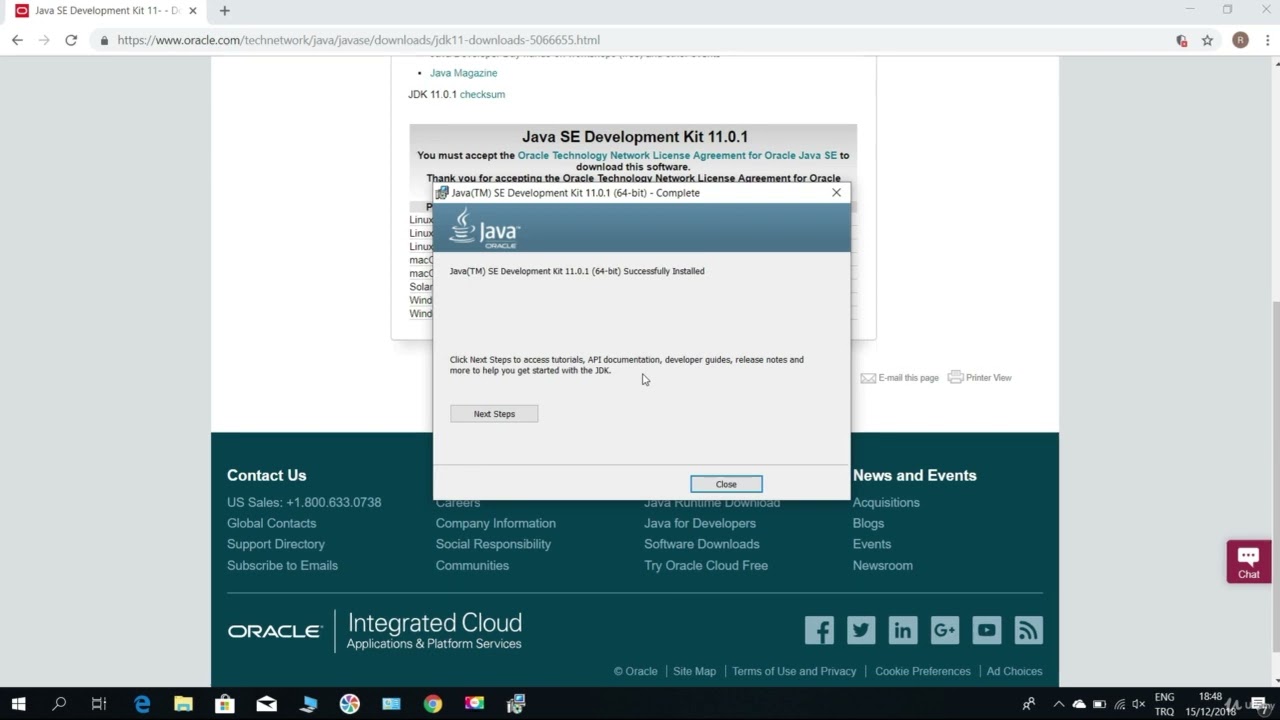Viewport: 1280px width, 720px height.
Task: Click the YouTube social icon
Action: (987, 630)
